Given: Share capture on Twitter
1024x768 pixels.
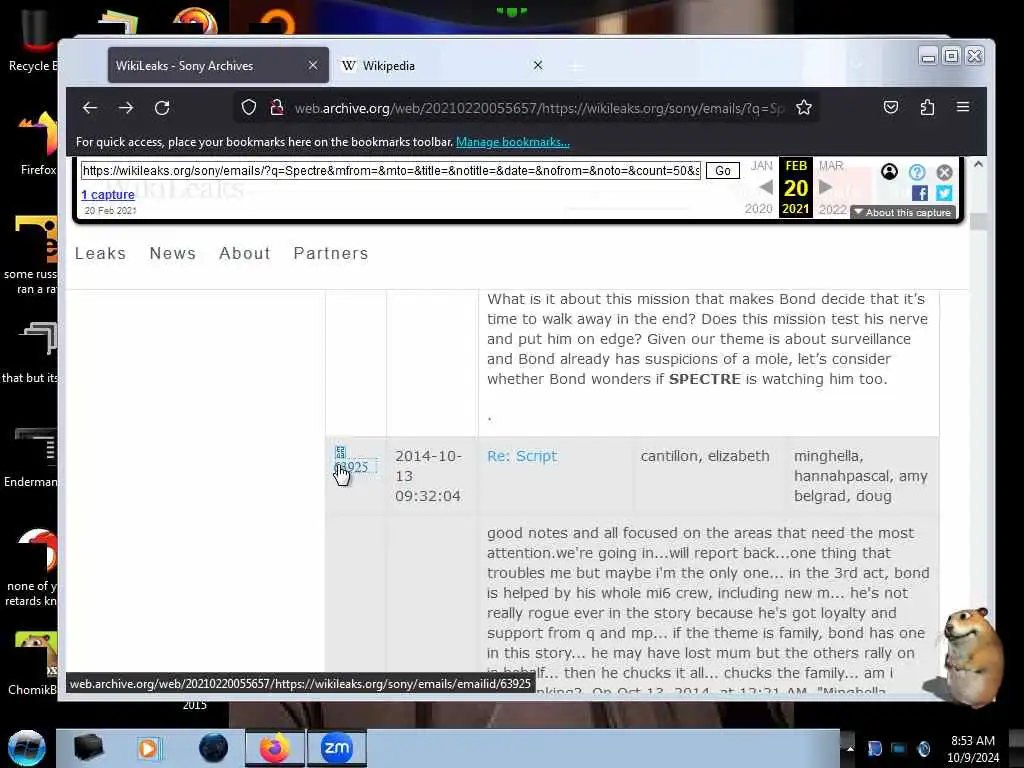Looking at the screenshot, I should click(944, 193).
